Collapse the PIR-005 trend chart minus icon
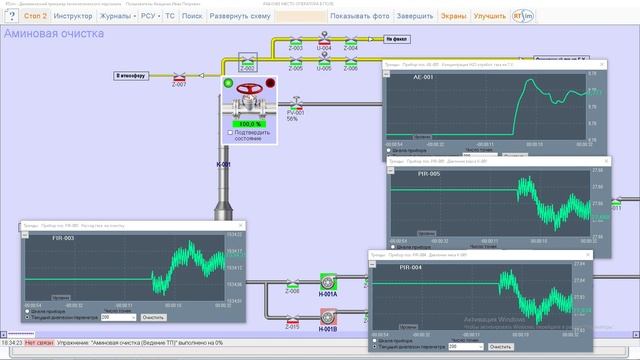 coord(391,171)
